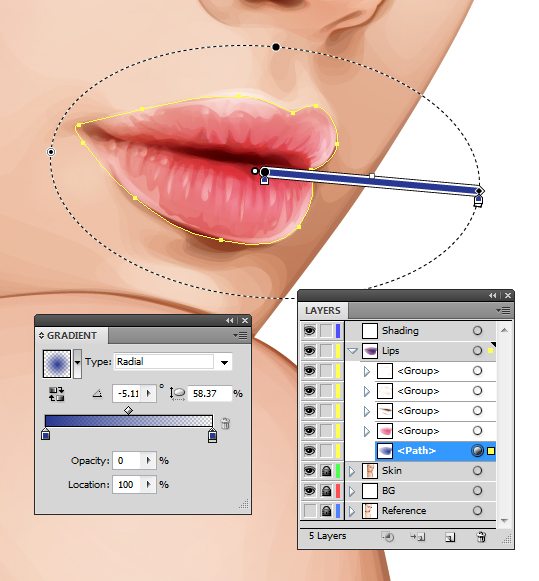The height and width of the screenshot is (581, 539).
Task: Hide the BG layer via eye icon
Action: (310, 491)
